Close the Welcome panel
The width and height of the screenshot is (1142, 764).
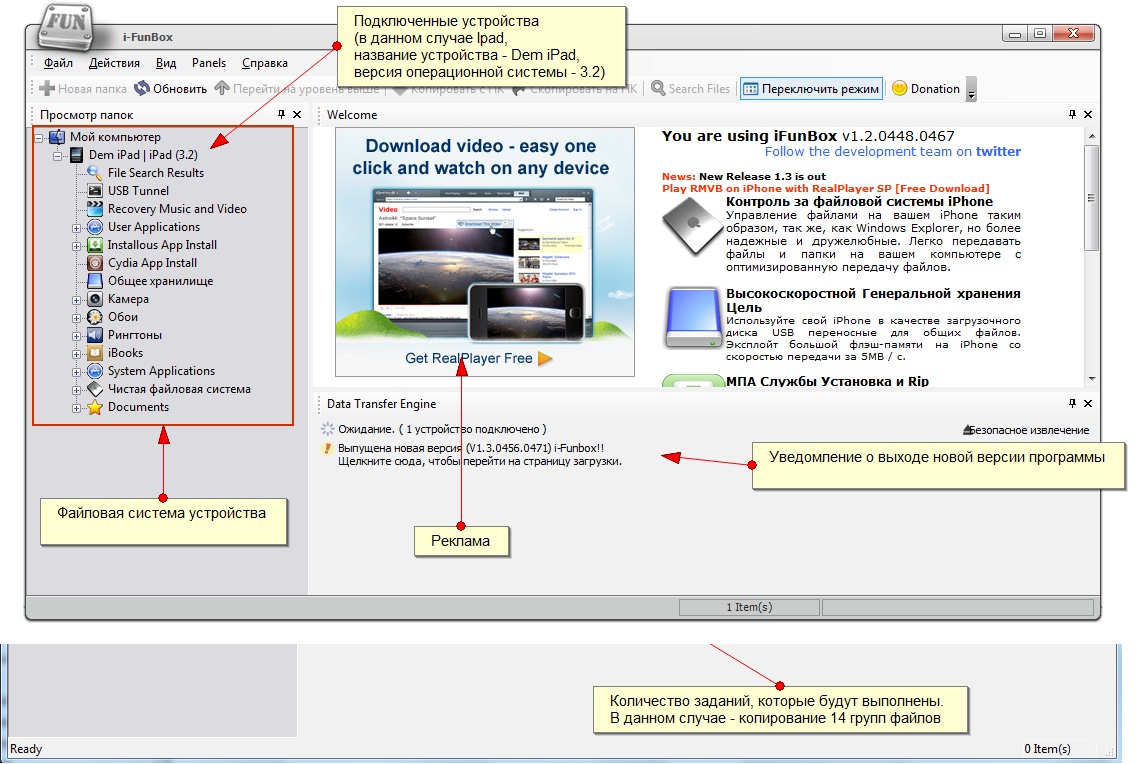(x=1088, y=114)
